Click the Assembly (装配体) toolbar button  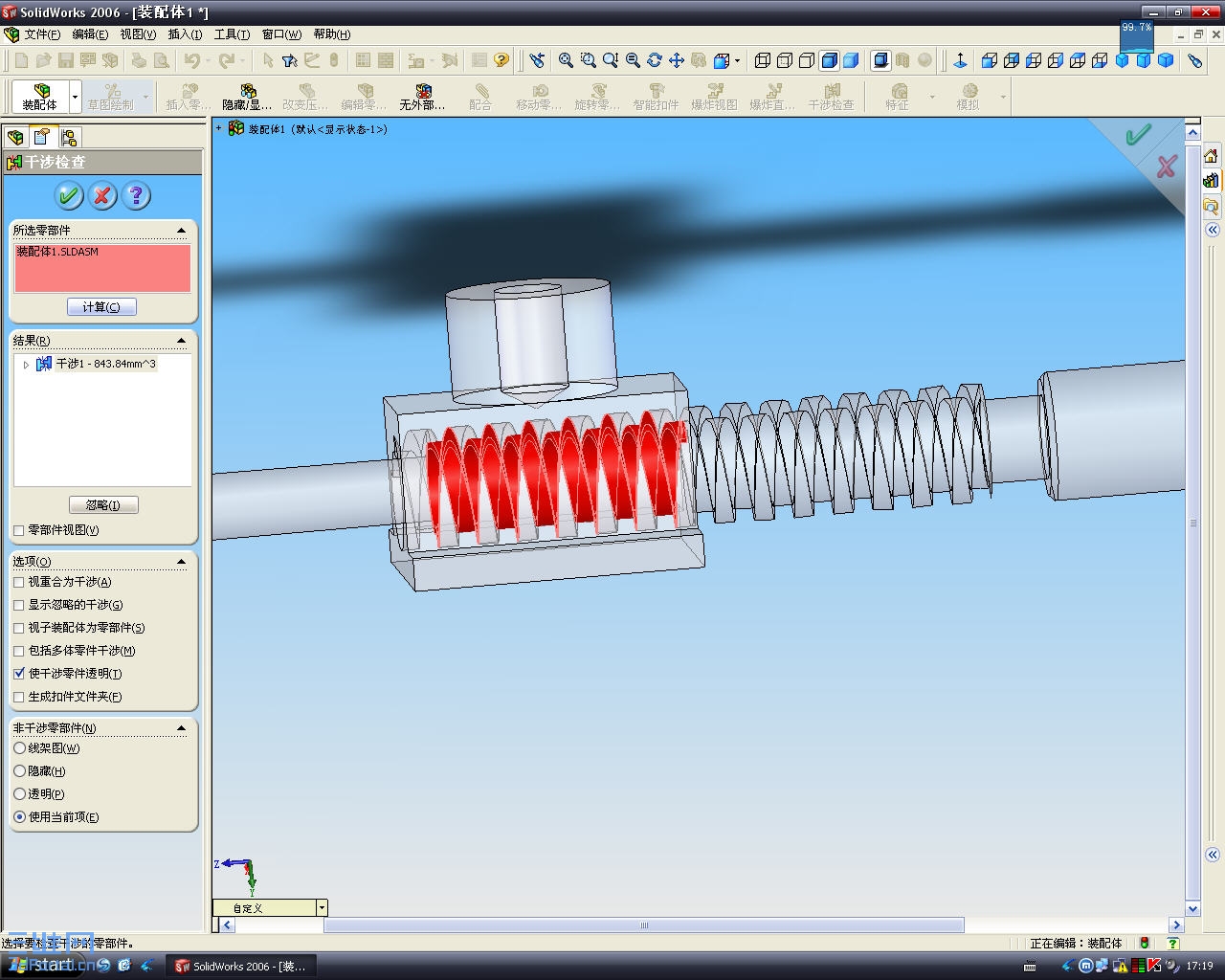[40, 97]
